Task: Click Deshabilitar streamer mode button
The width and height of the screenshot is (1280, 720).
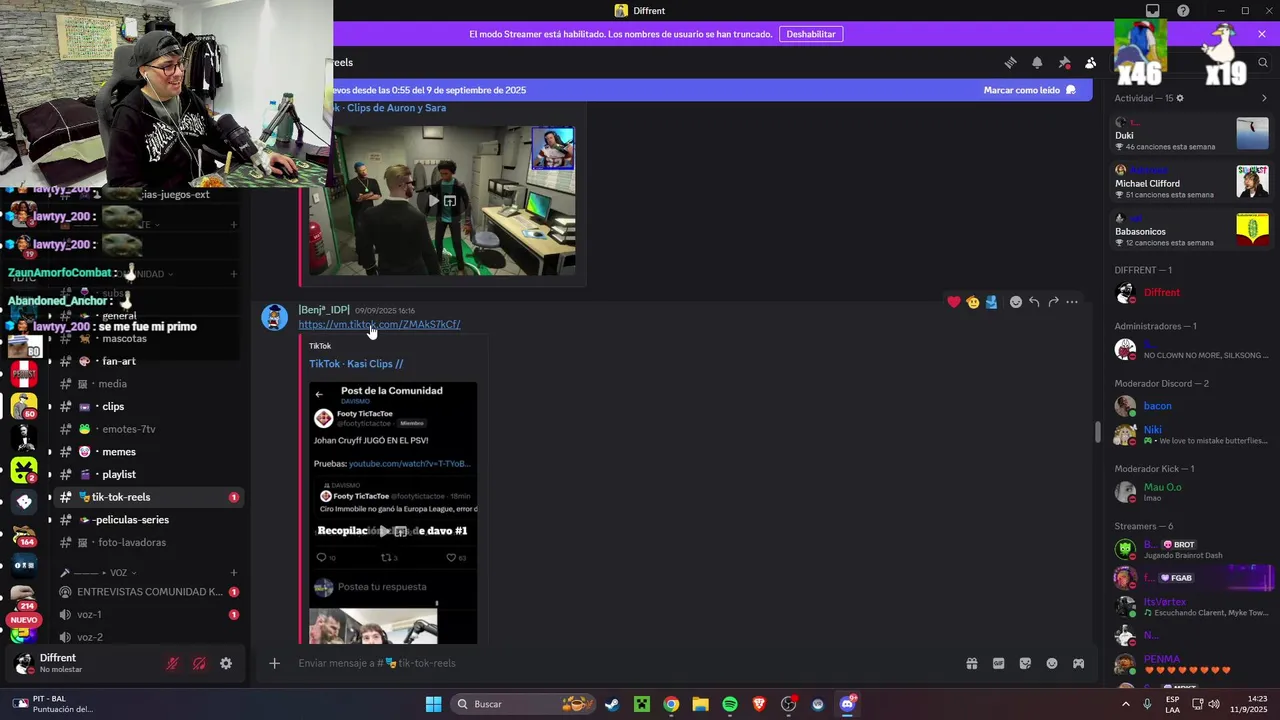Action: (811, 34)
